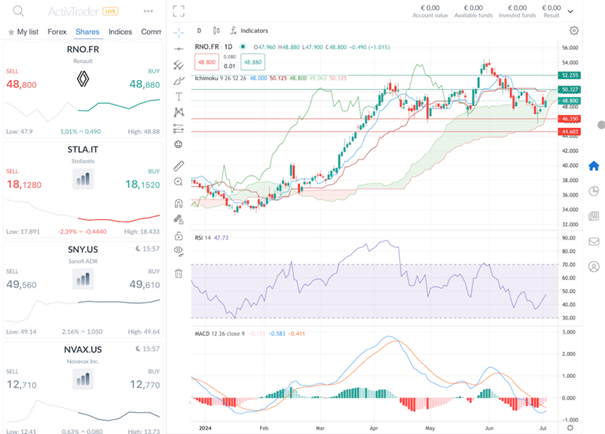Activate the zoom in tool
The height and width of the screenshot is (434, 605).
178,182
